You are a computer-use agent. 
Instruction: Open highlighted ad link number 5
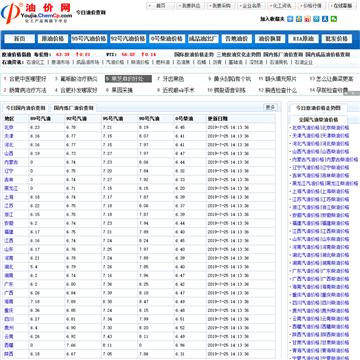click(x=128, y=79)
